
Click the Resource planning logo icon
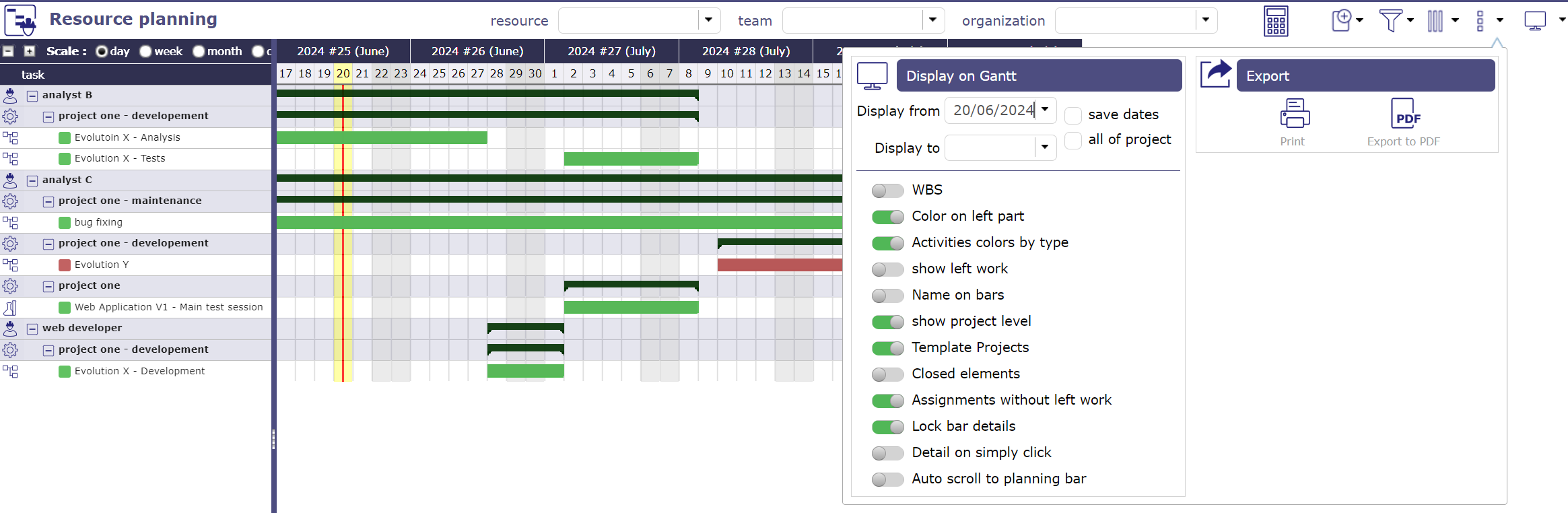click(x=20, y=20)
